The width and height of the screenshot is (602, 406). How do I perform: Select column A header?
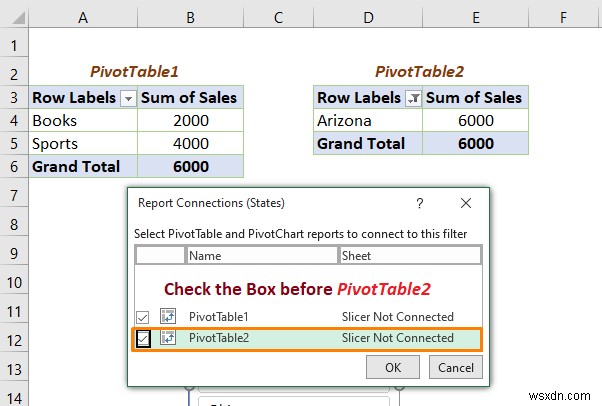[x=83, y=17]
